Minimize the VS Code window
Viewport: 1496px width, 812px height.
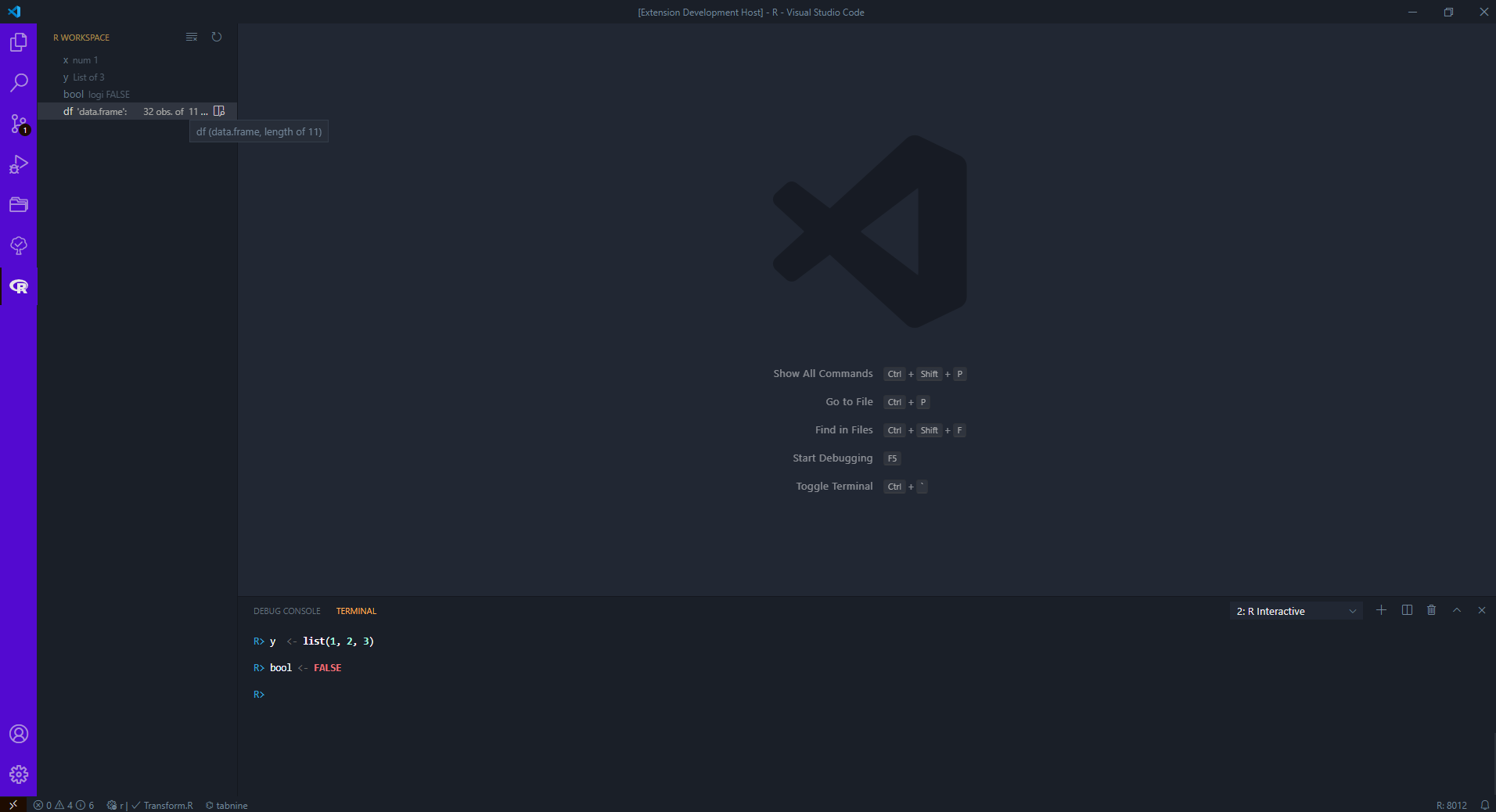click(1412, 12)
